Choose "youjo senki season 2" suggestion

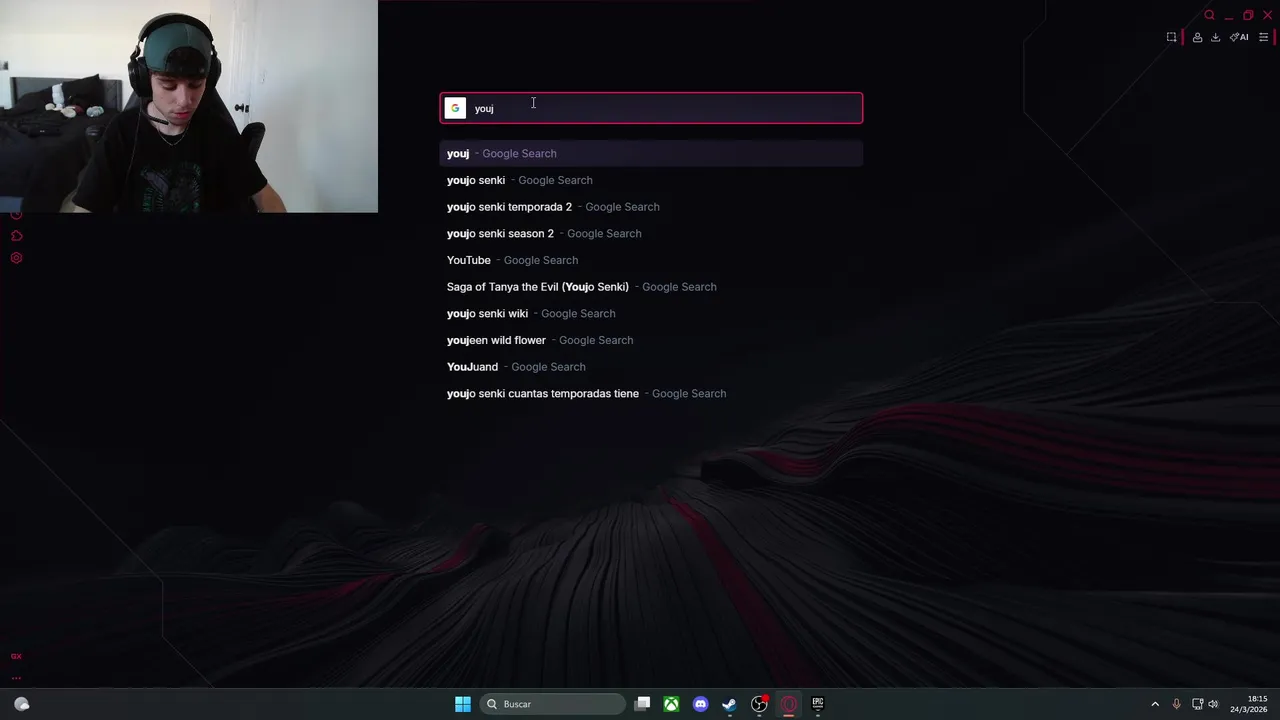[651, 234]
